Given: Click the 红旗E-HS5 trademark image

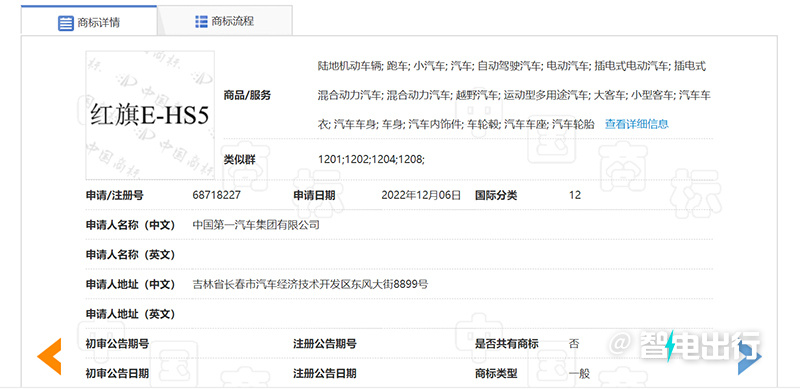Looking at the screenshot, I should [x=150, y=115].
